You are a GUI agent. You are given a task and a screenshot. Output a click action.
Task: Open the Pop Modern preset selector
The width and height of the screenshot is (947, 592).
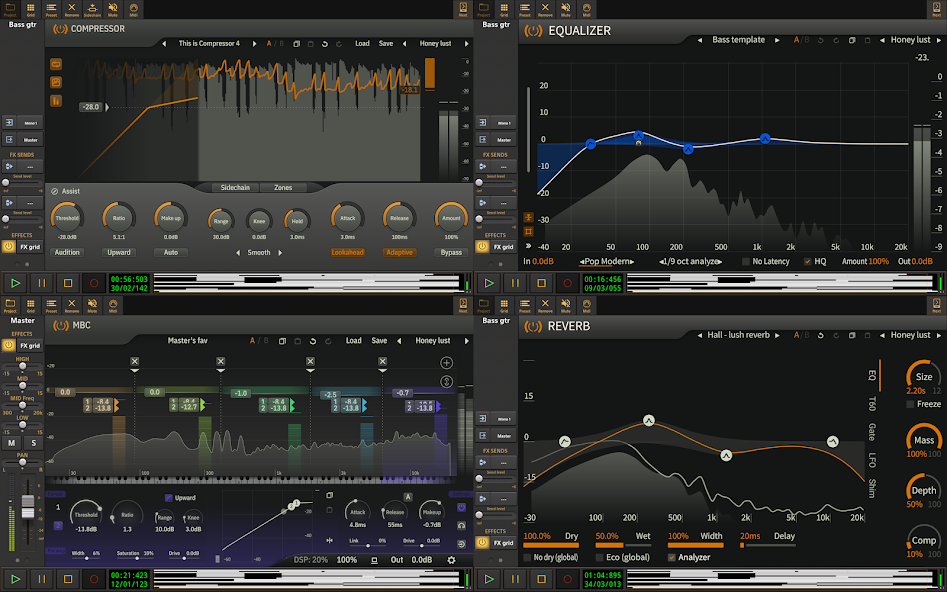[609, 261]
